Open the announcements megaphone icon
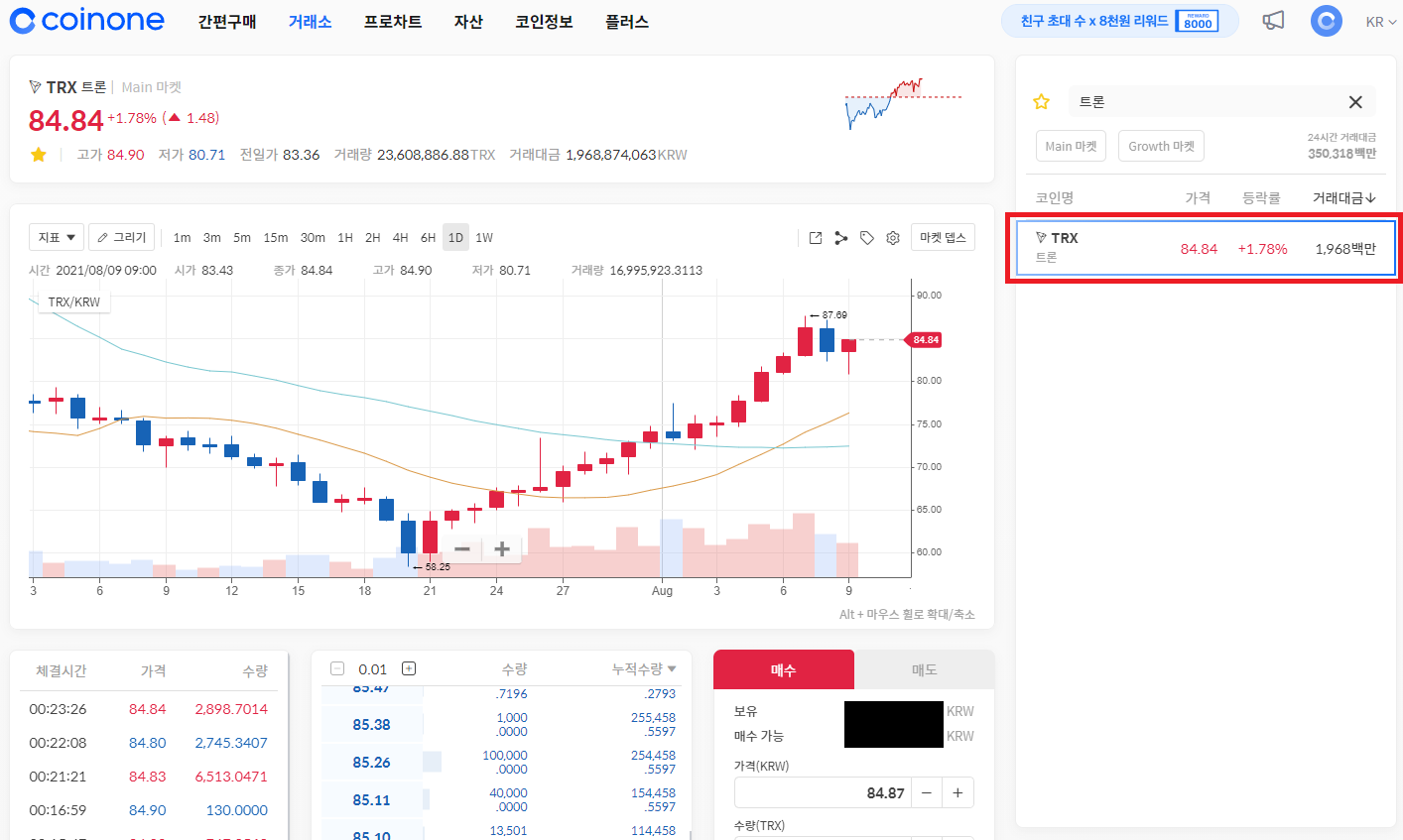The image size is (1403, 840). point(1273,21)
